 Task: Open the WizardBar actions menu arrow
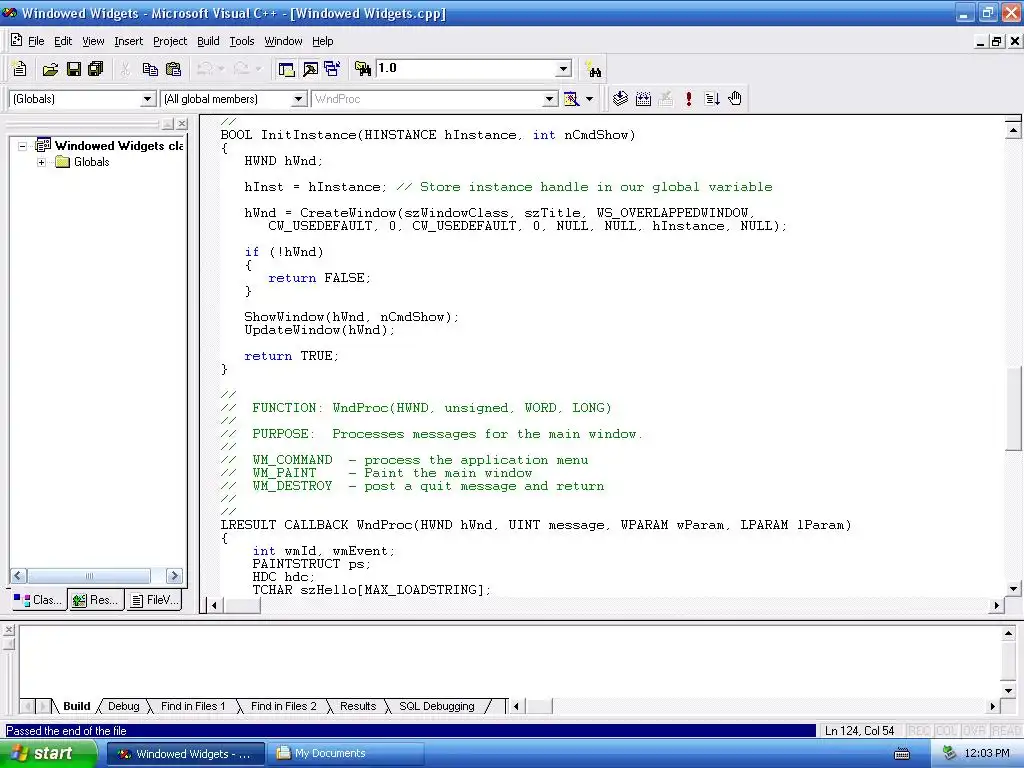coord(589,99)
